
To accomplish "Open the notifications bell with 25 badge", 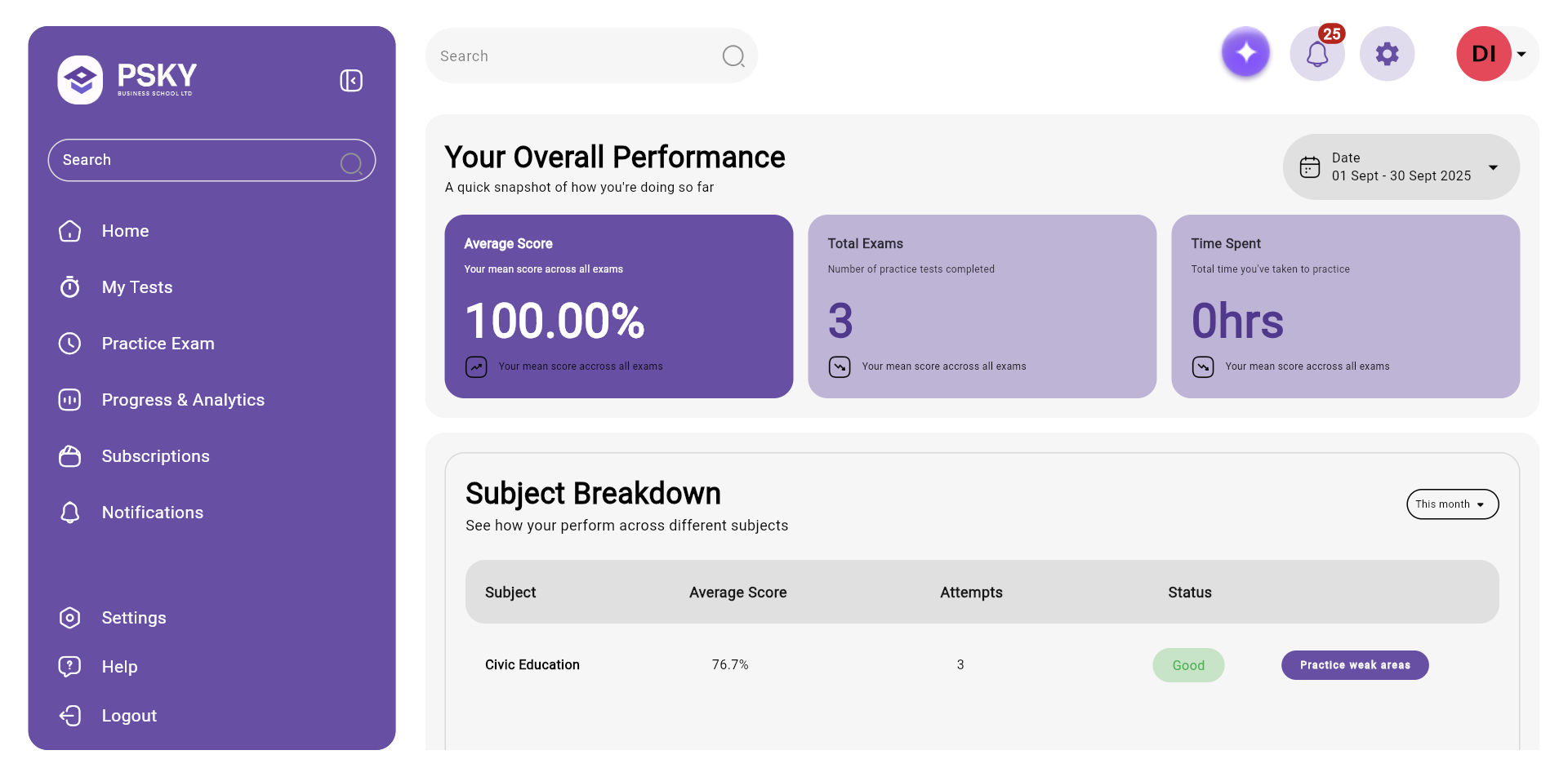I will (x=1316, y=54).
